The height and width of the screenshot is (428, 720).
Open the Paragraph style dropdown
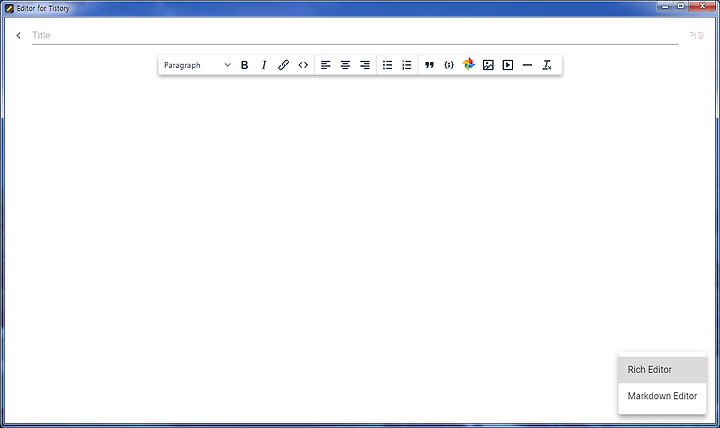point(197,65)
